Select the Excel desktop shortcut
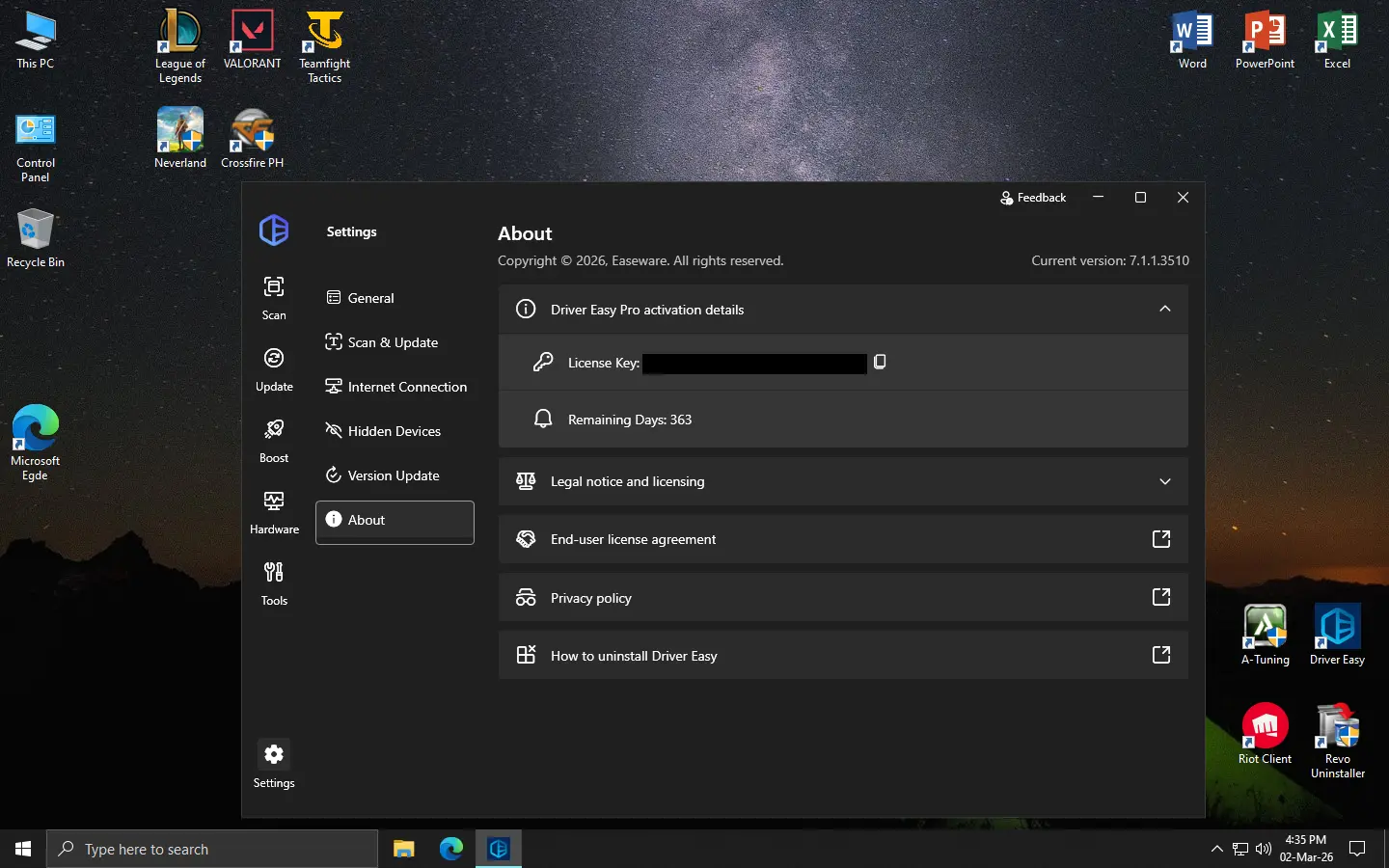1389x868 pixels. coord(1337,40)
